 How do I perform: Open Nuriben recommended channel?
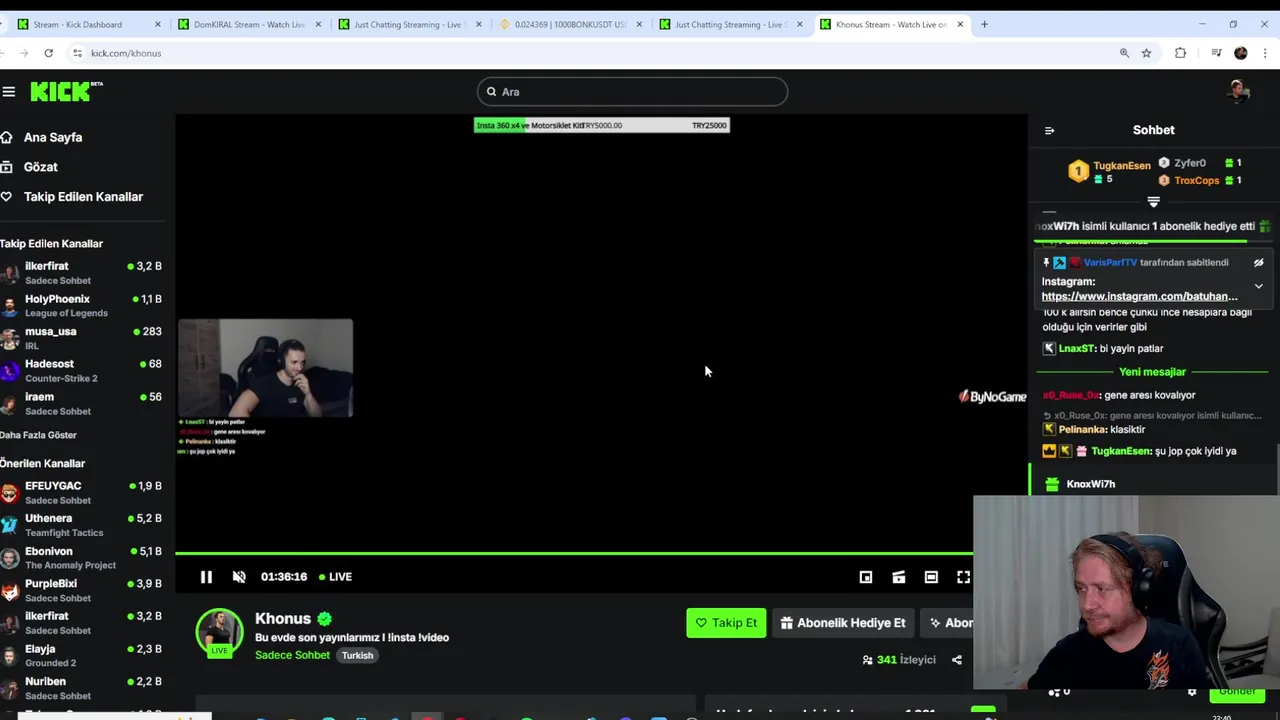(82, 688)
